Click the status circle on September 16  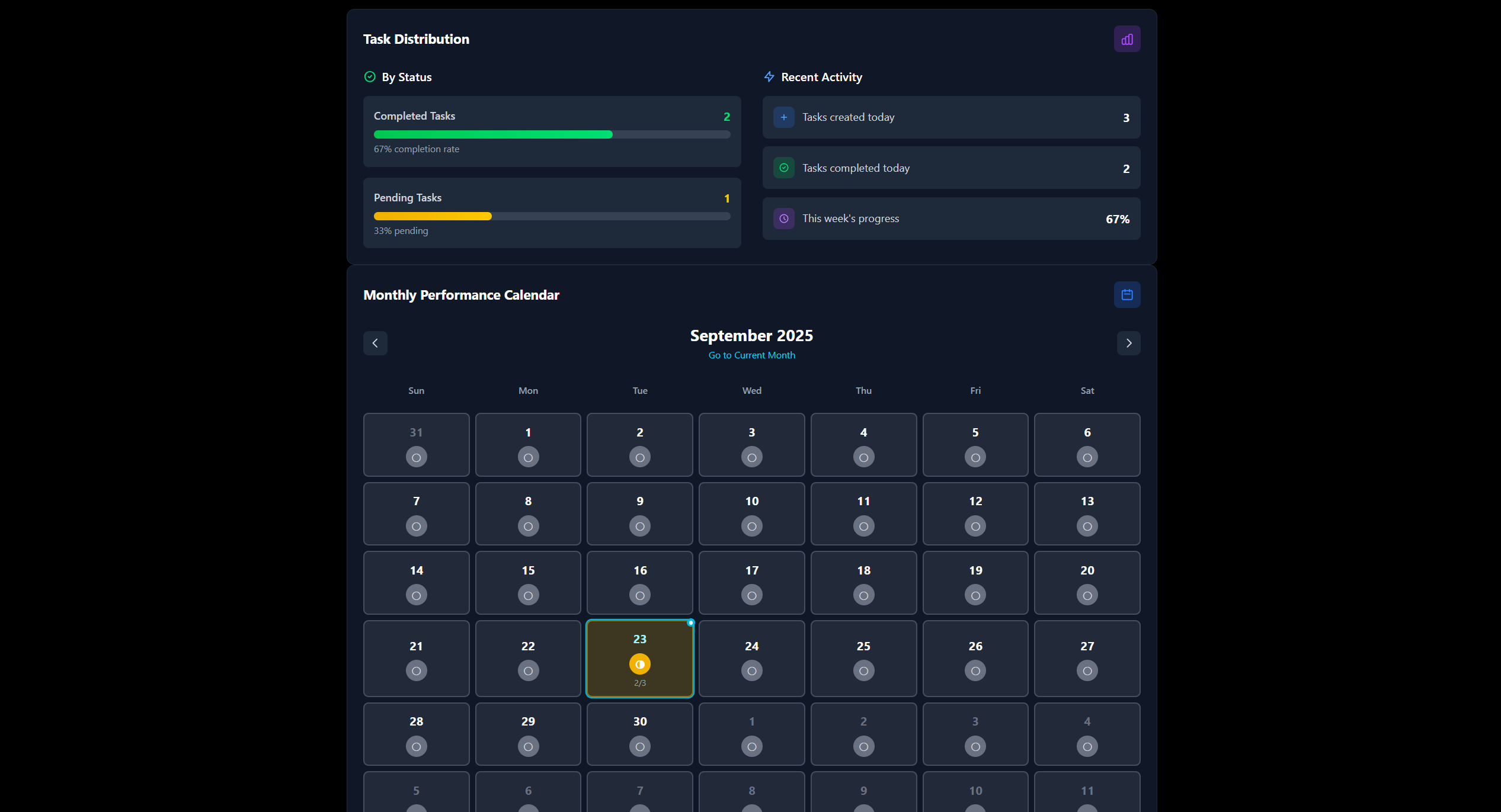639,595
